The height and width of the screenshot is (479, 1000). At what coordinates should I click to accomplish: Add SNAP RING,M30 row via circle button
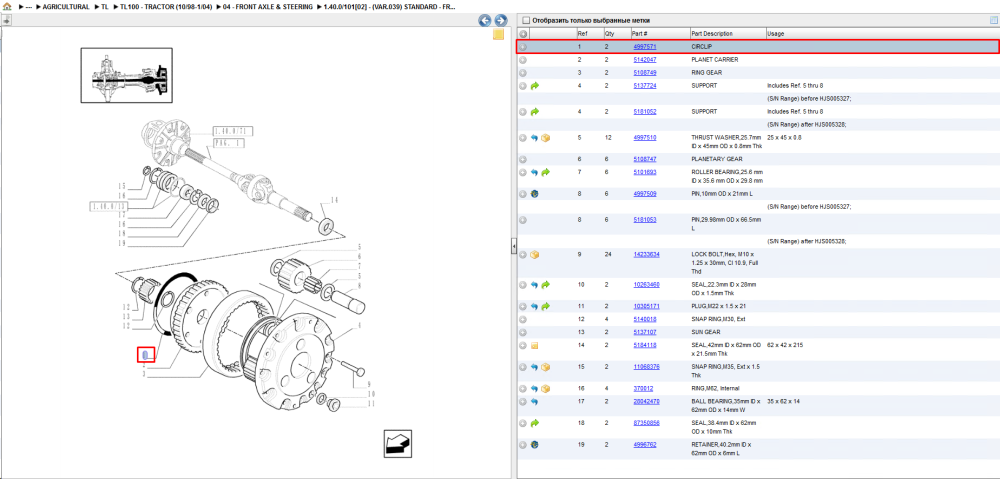pyautogui.click(x=523, y=320)
